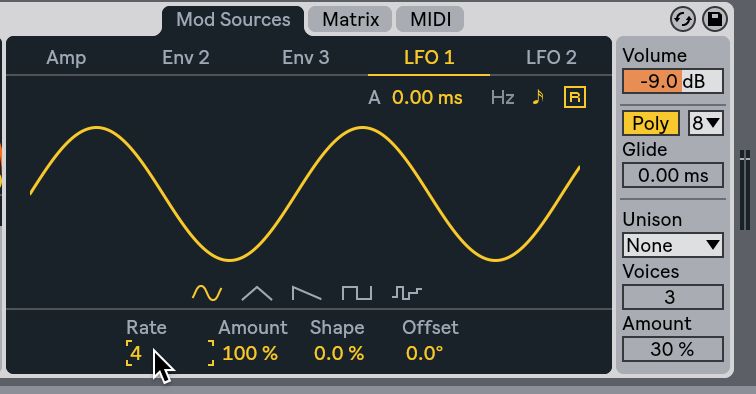Click the Volume -9.0 dB slider
The image size is (756, 394).
(673, 81)
